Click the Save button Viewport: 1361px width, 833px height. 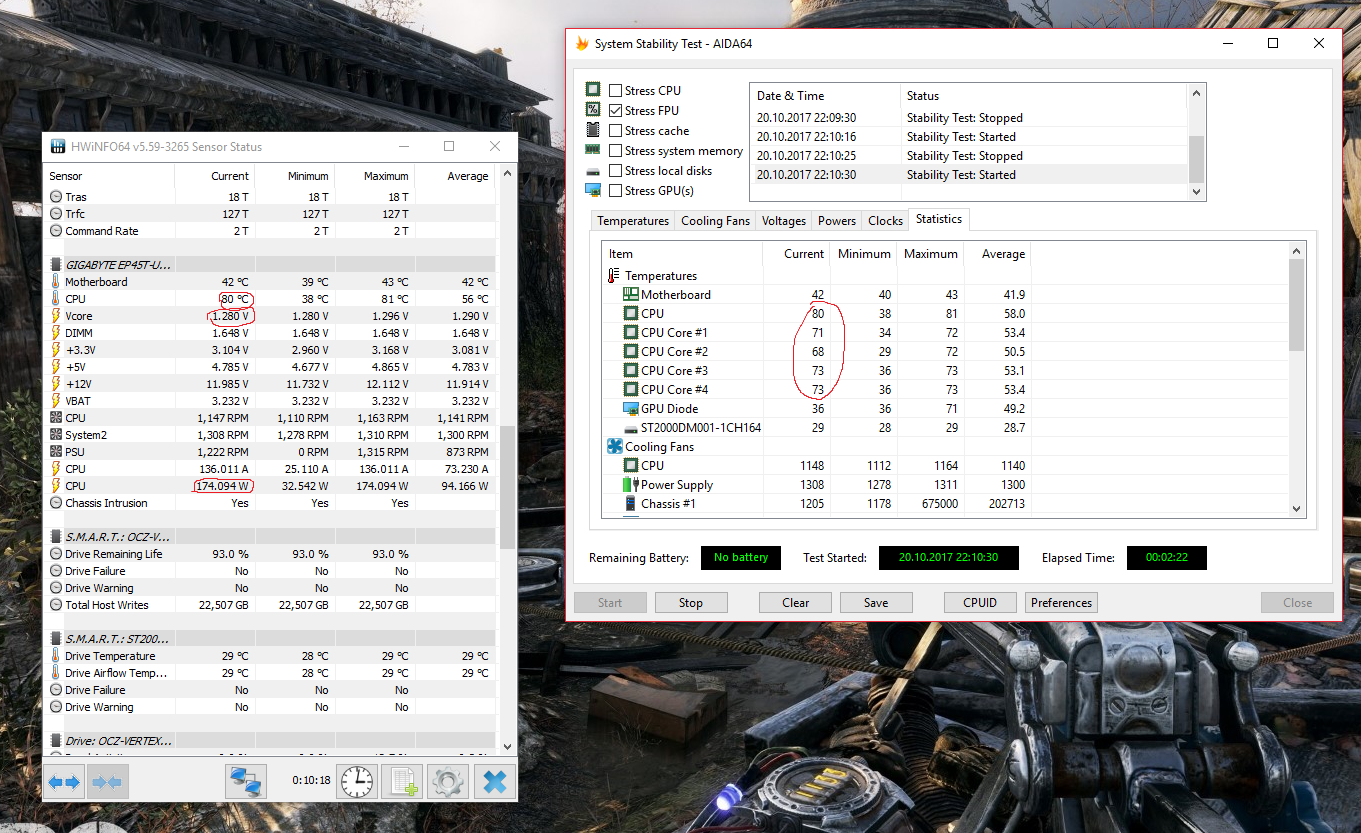tap(876, 603)
